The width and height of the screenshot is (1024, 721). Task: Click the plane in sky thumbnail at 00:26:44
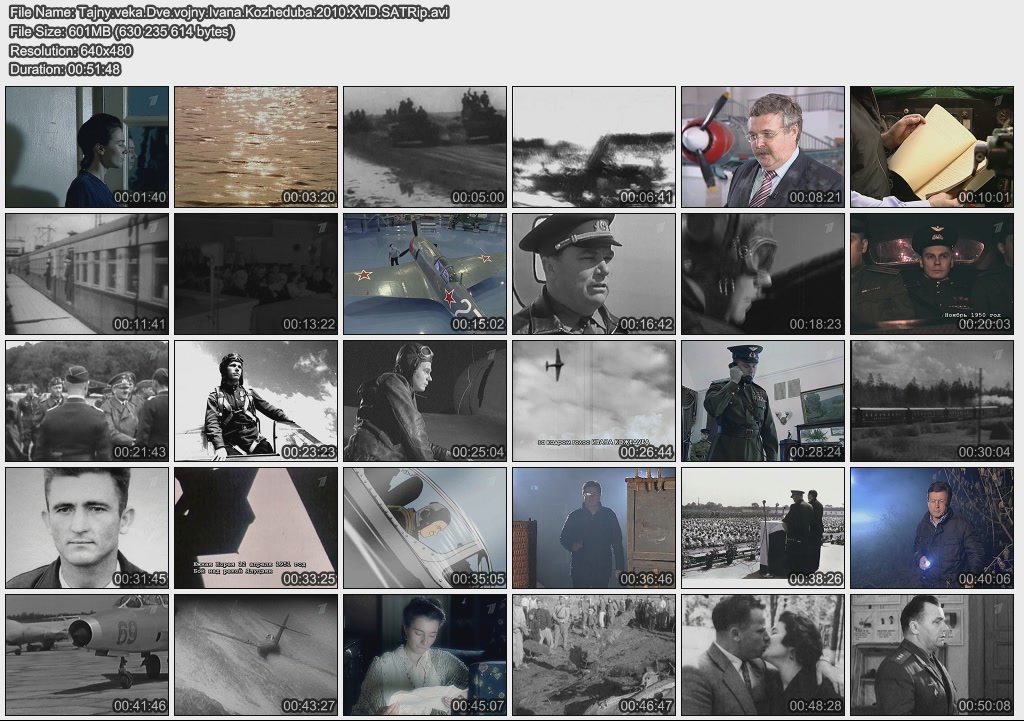594,401
